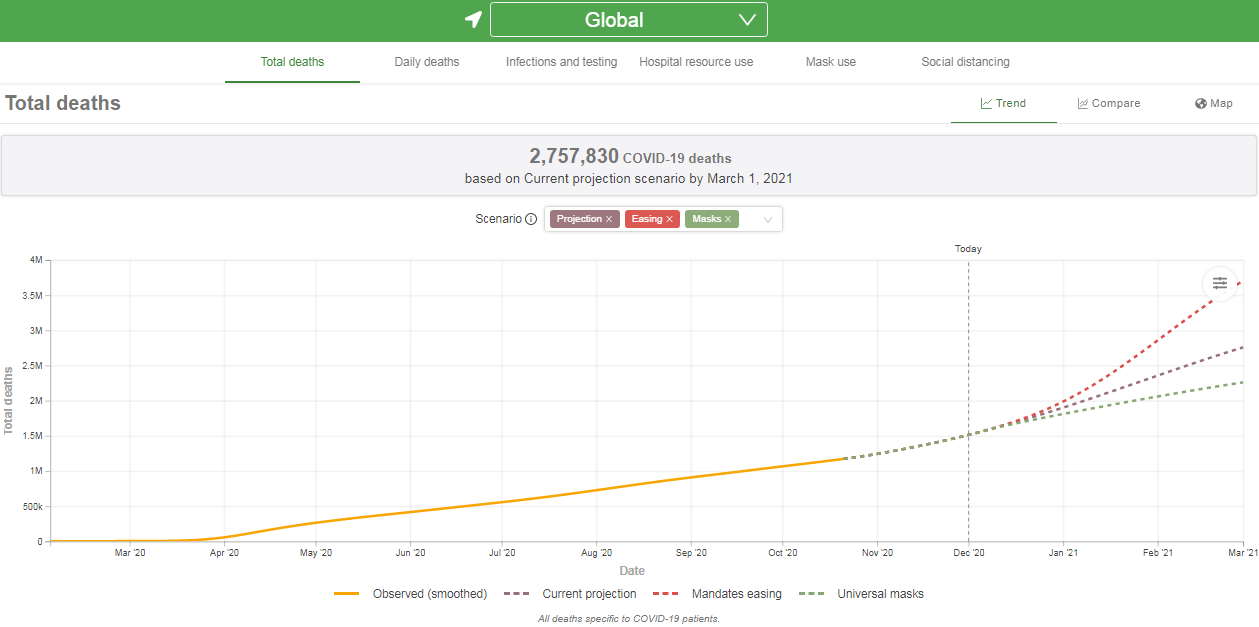
Task: Select the Trend view
Action: coord(1003,103)
